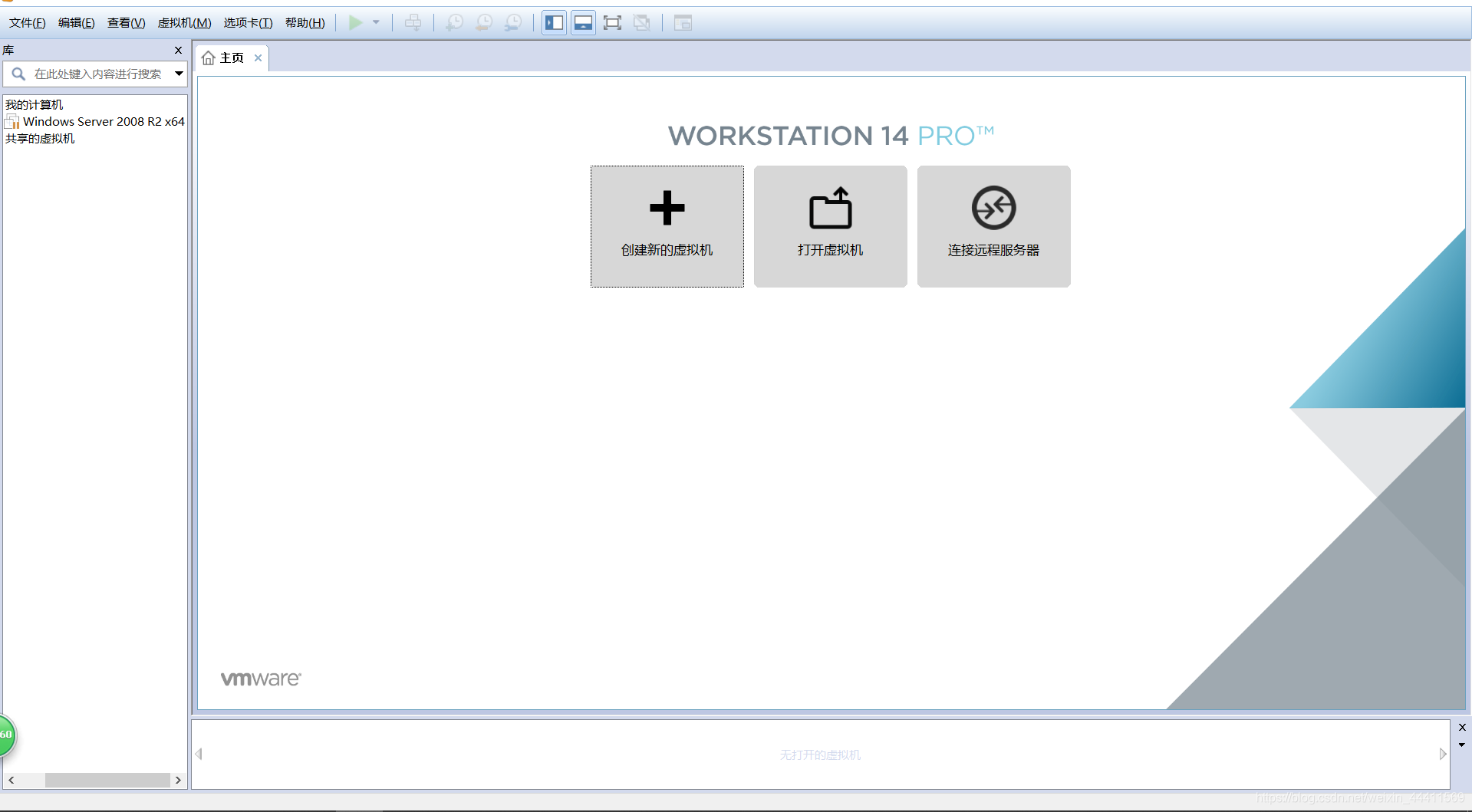
Task: Click the home icon on 主页 tab
Action: (208, 58)
